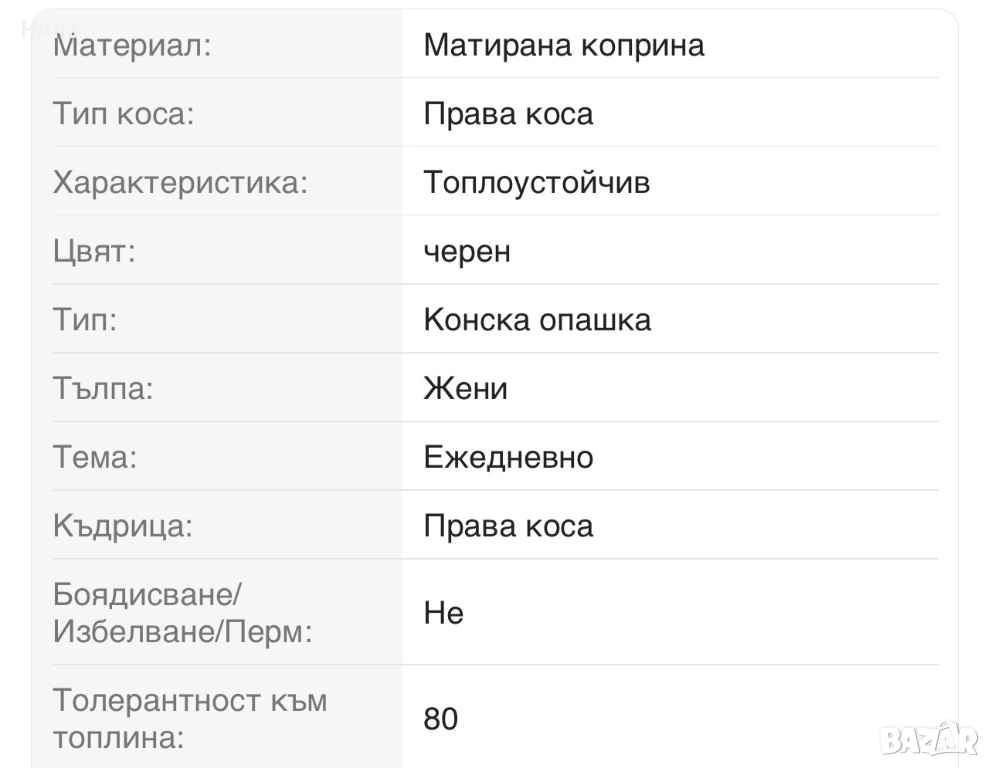The width and height of the screenshot is (990, 768).
Task: Click the "Тип коса:" label
Action: point(123,114)
